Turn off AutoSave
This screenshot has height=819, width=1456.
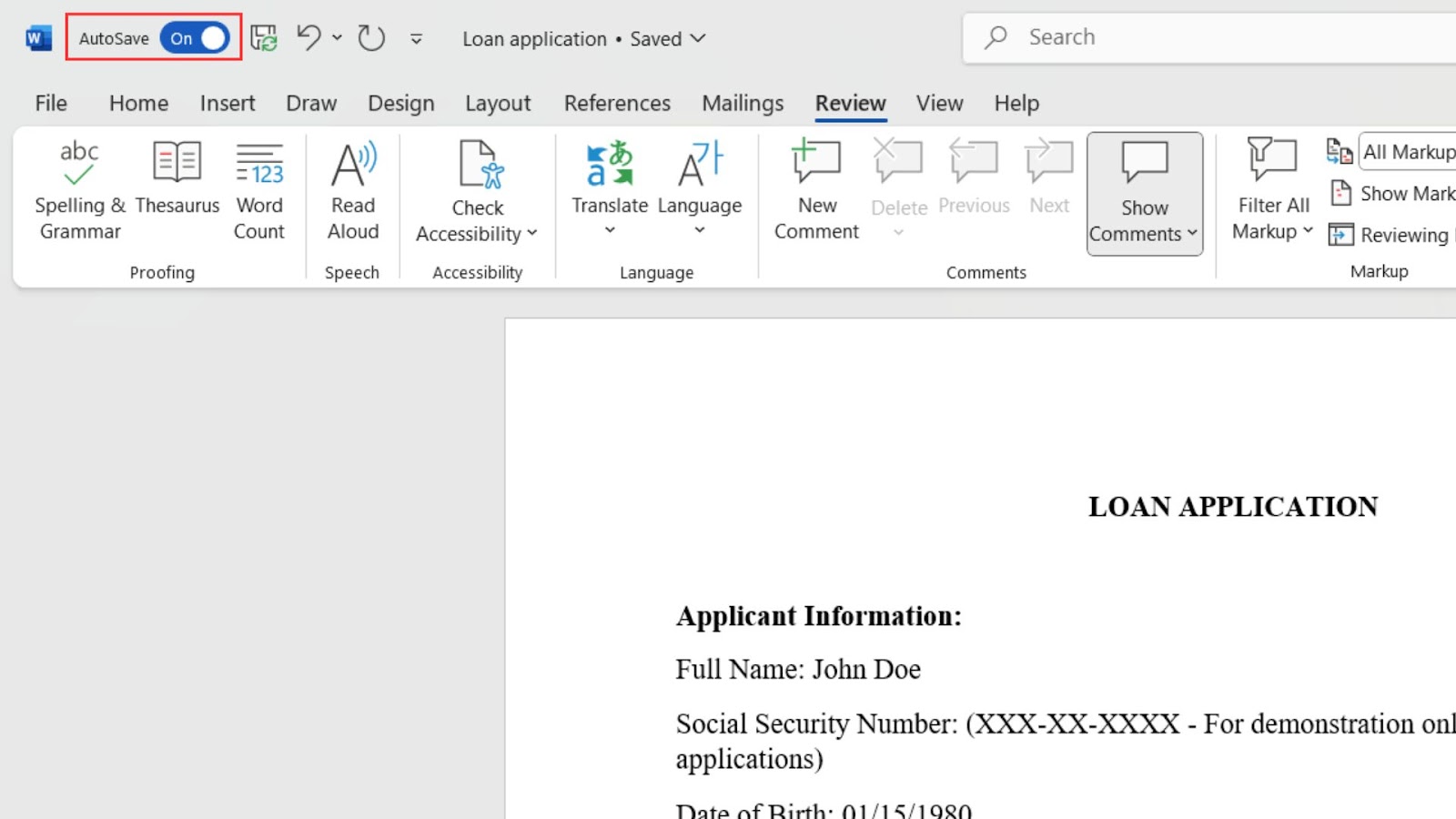tap(194, 37)
